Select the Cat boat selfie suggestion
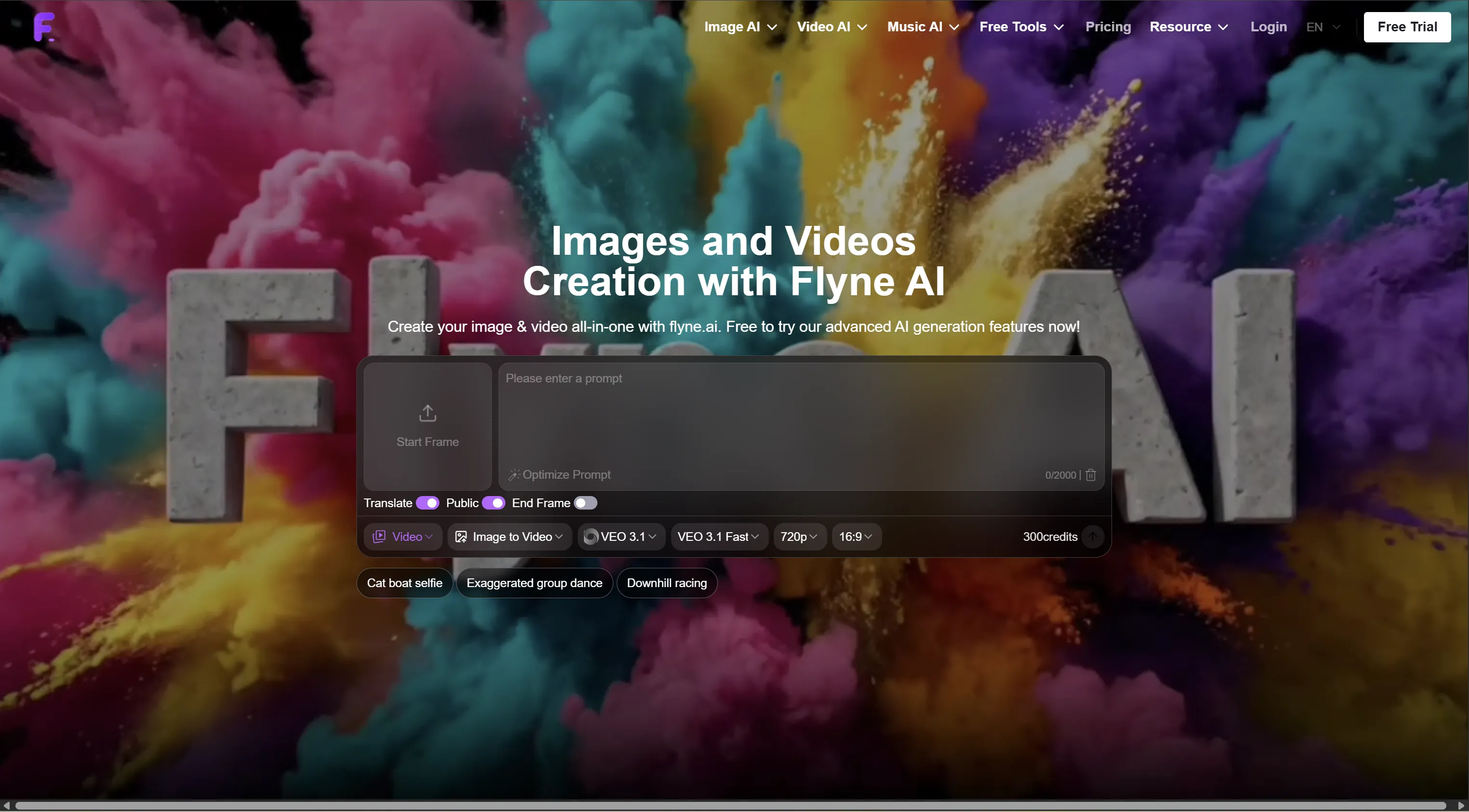 tap(404, 583)
